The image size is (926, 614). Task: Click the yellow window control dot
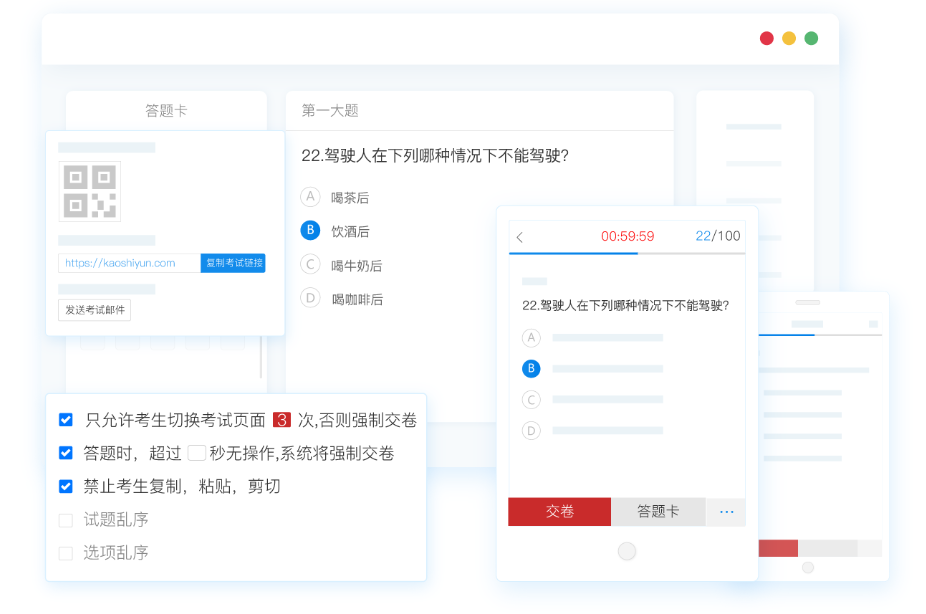tap(789, 38)
